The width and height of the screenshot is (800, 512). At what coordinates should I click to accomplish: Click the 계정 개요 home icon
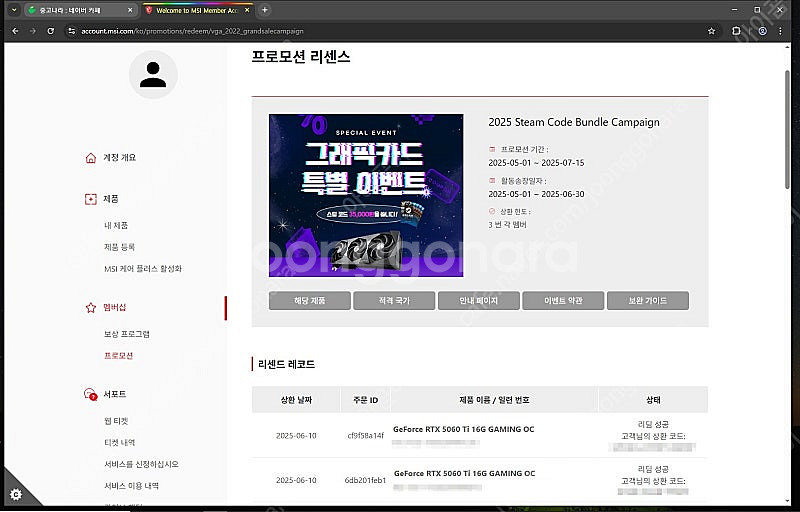(90, 158)
